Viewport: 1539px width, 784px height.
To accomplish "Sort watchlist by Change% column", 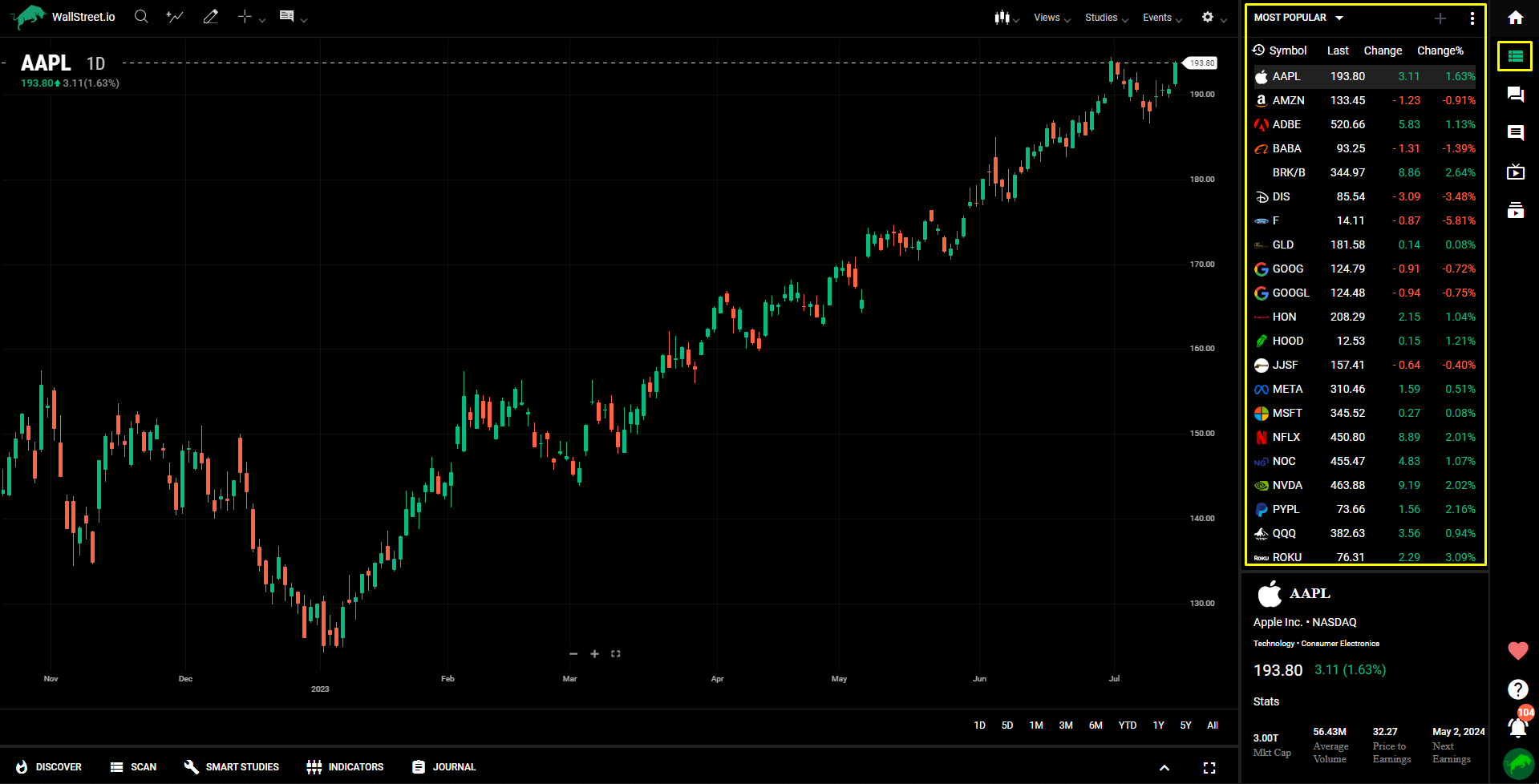I will [x=1440, y=51].
